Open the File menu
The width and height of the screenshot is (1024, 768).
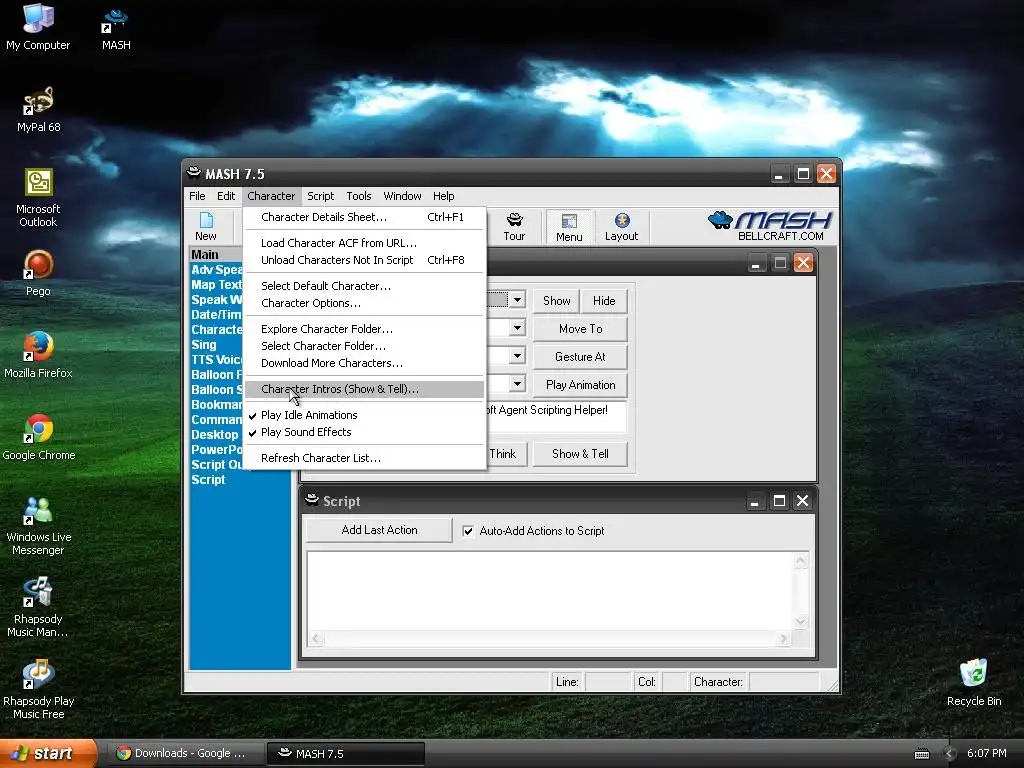(x=197, y=196)
